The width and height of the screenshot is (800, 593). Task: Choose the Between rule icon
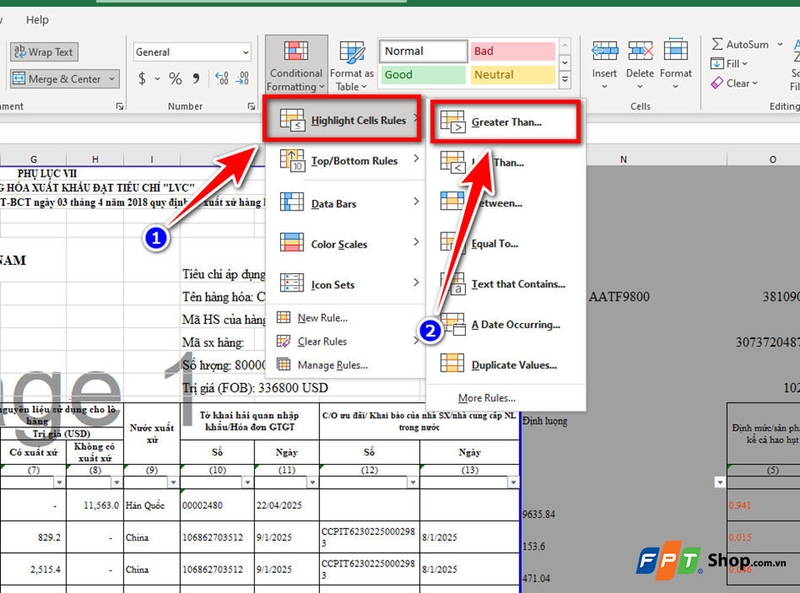coord(453,201)
